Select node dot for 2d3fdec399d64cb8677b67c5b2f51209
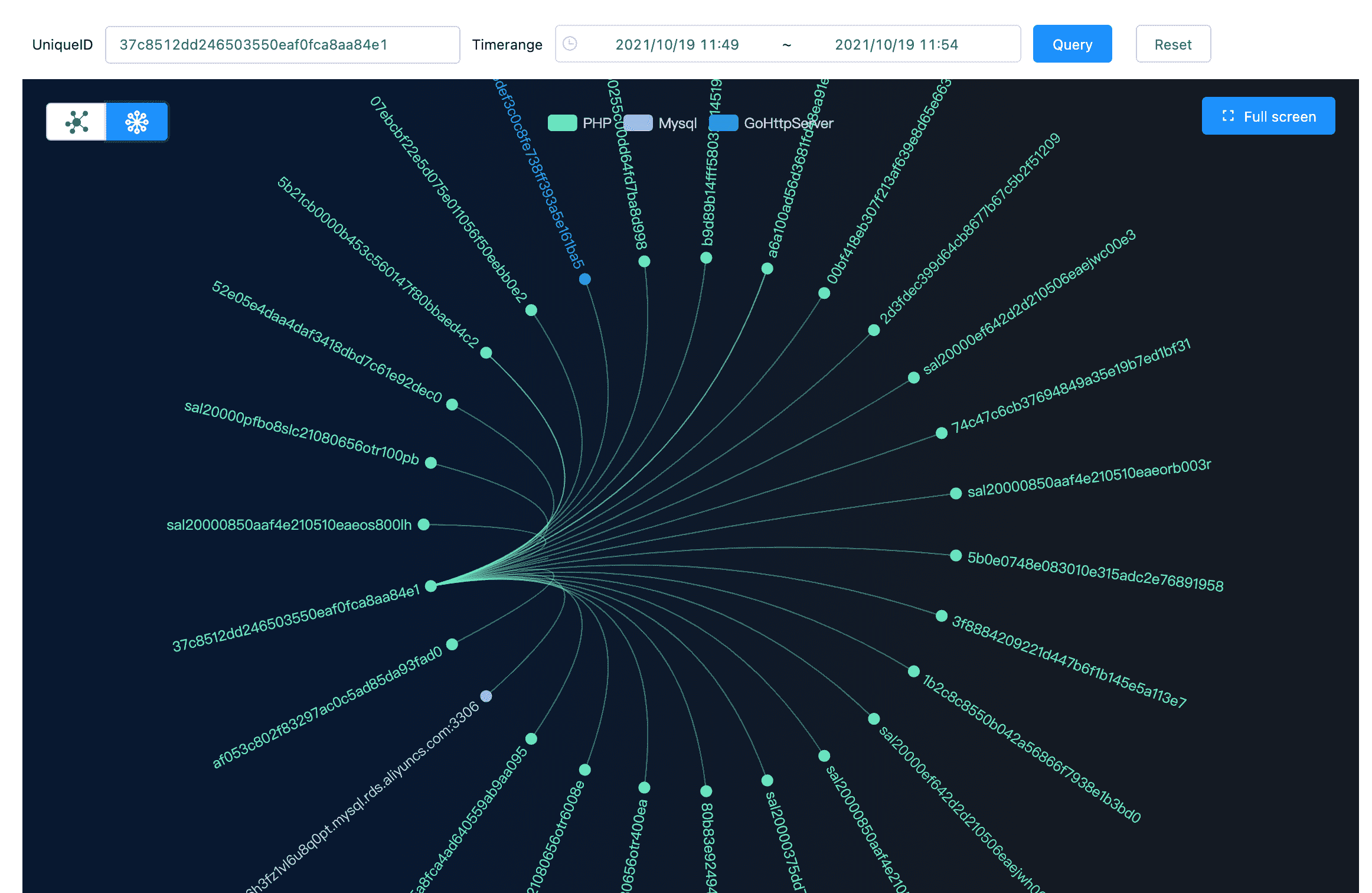This screenshot has width=1372, height=893. click(x=874, y=330)
